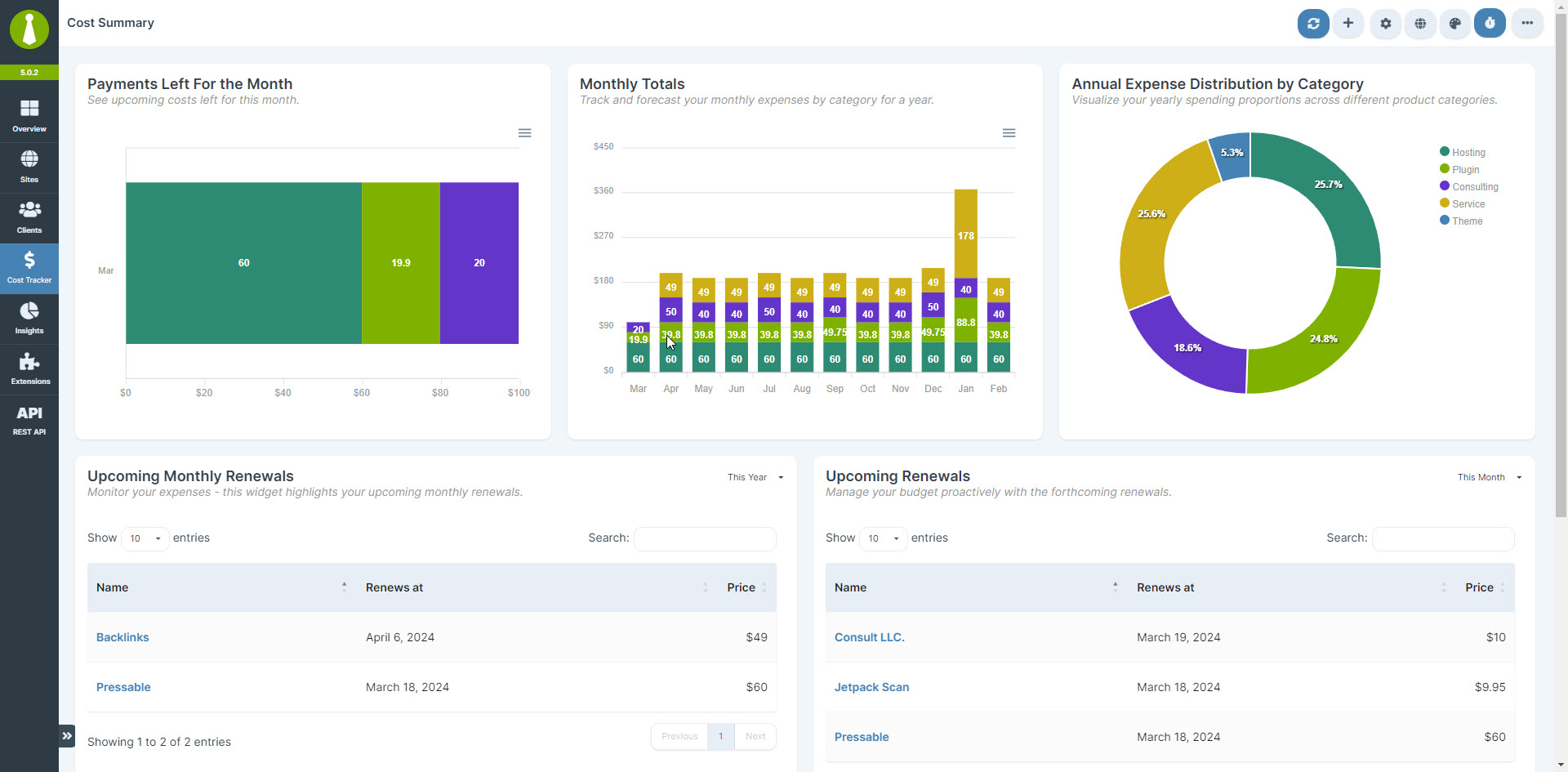Open Payments Left chart hamburger menu
This screenshot has width=1568, height=772.
point(525,133)
